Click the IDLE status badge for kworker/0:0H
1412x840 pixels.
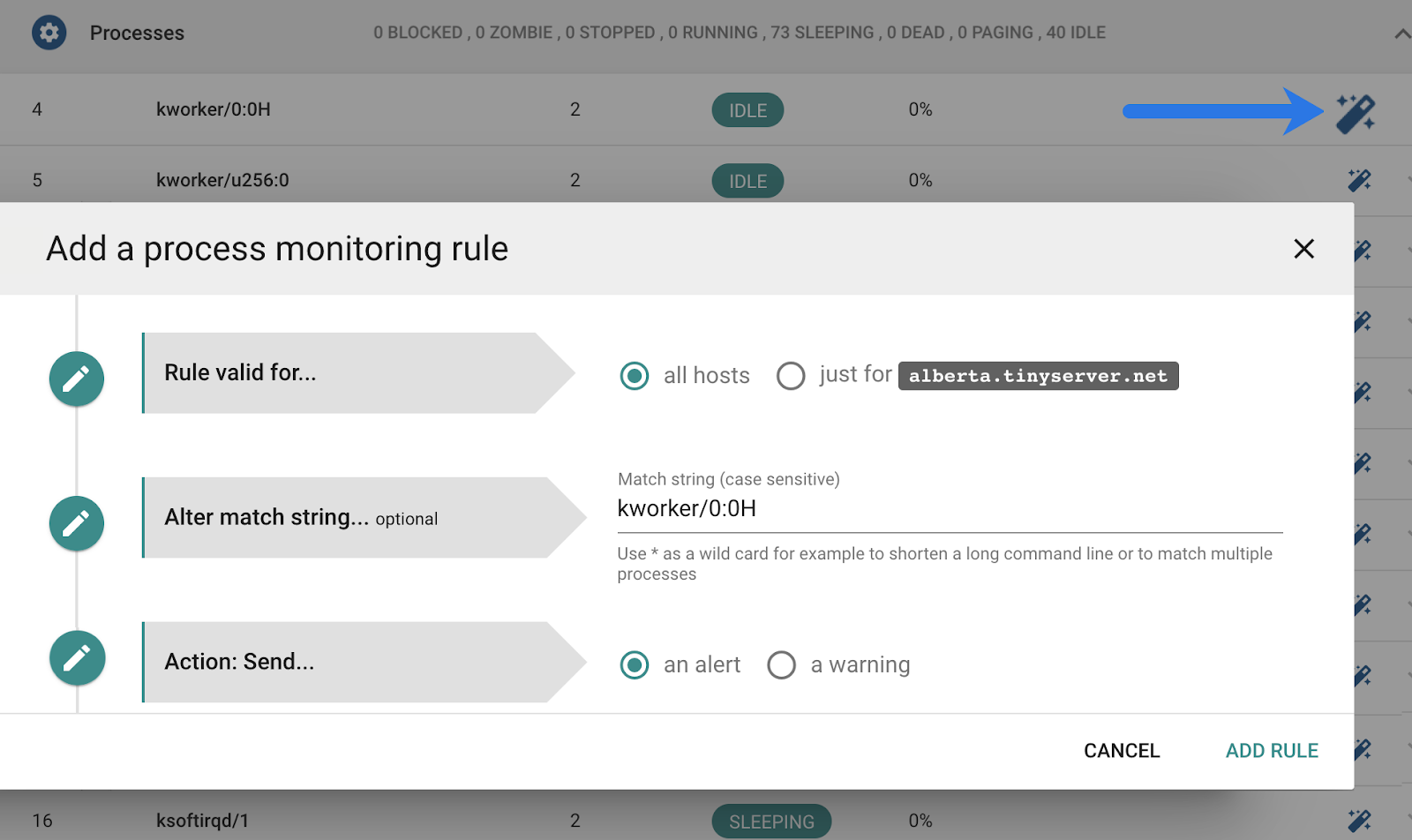tap(747, 110)
